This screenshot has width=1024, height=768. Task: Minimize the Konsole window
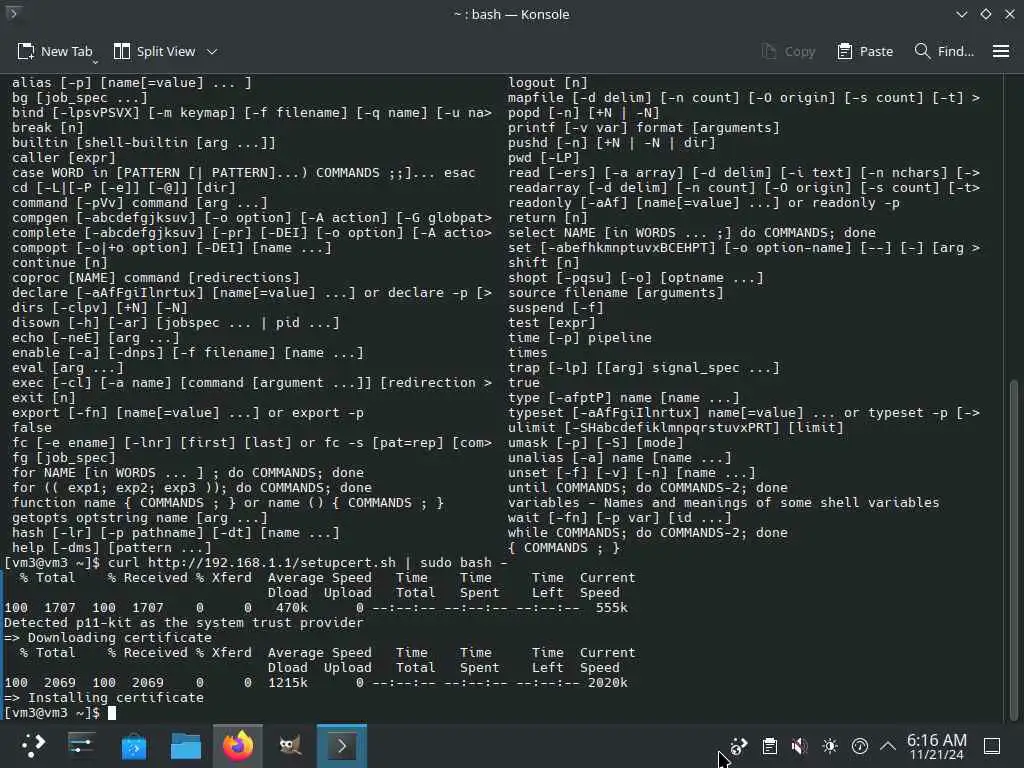point(961,14)
